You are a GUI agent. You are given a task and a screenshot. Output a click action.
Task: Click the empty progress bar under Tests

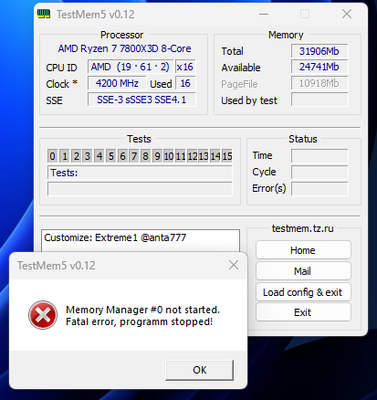coord(140,189)
